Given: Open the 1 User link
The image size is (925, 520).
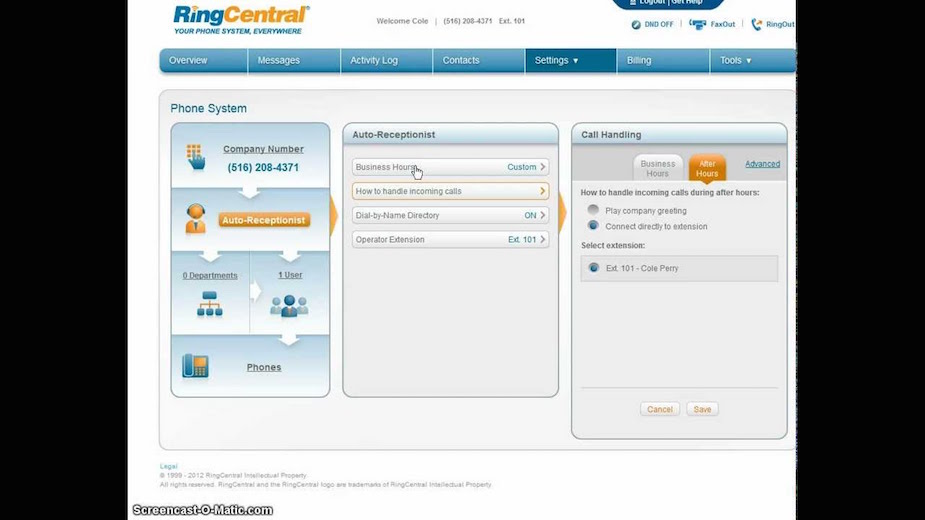Looking at the screenshot, I should 290,275.
